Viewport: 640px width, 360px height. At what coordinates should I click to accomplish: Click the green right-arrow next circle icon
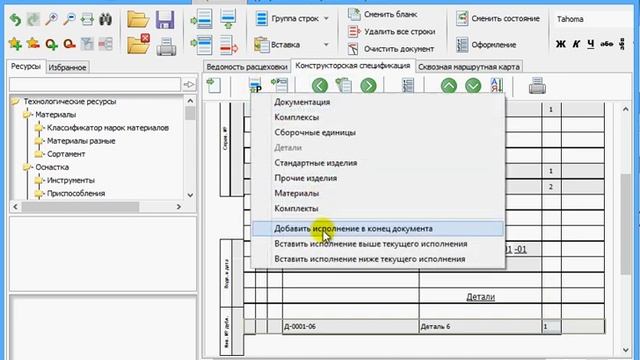point(368,86)
